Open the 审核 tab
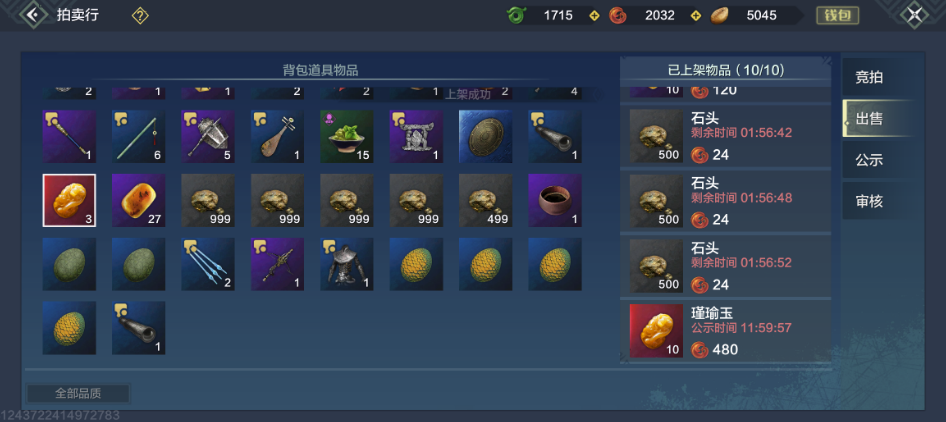Image resolution: width=946 pixels, height=422 pixels. click(871, 201)
